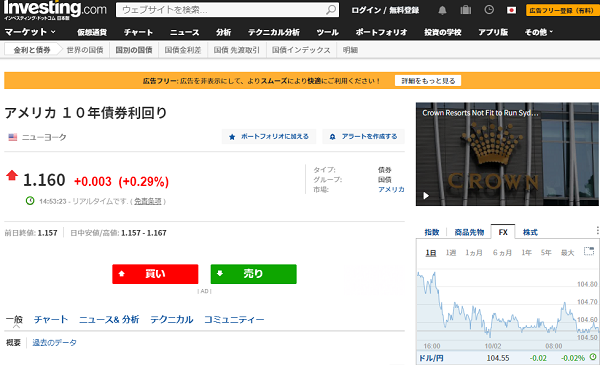
Task: Click ポートフォリオに加える button
Action: [x=269, y=137]
